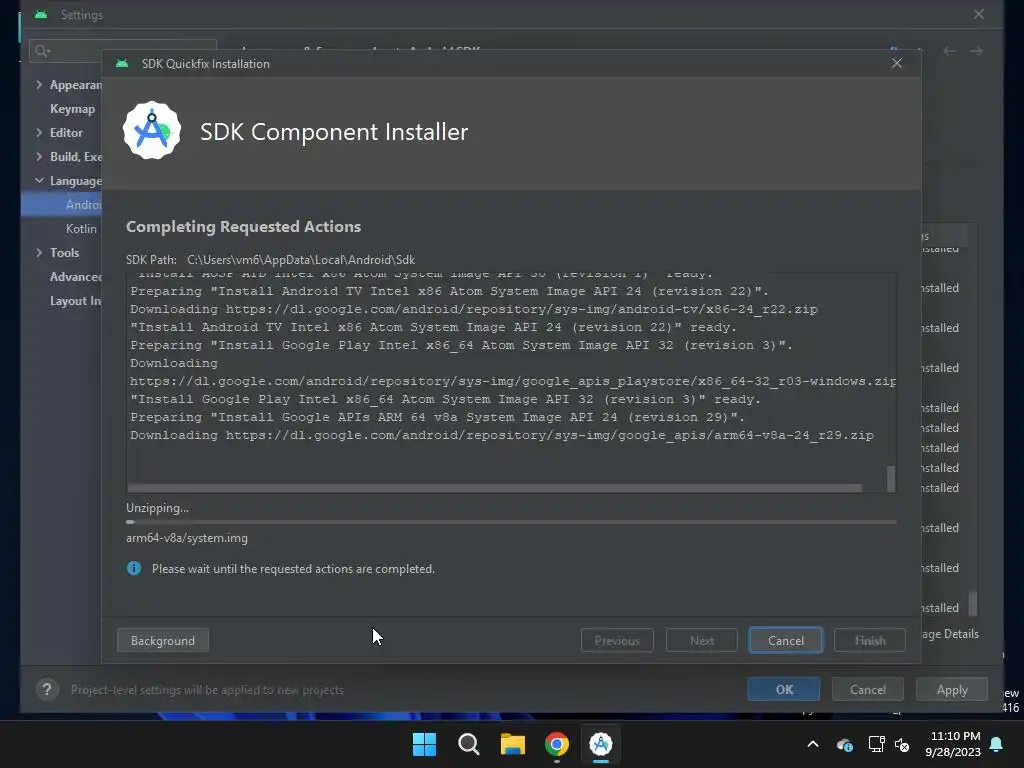Click the unzipping progress bar

point(511,522)
